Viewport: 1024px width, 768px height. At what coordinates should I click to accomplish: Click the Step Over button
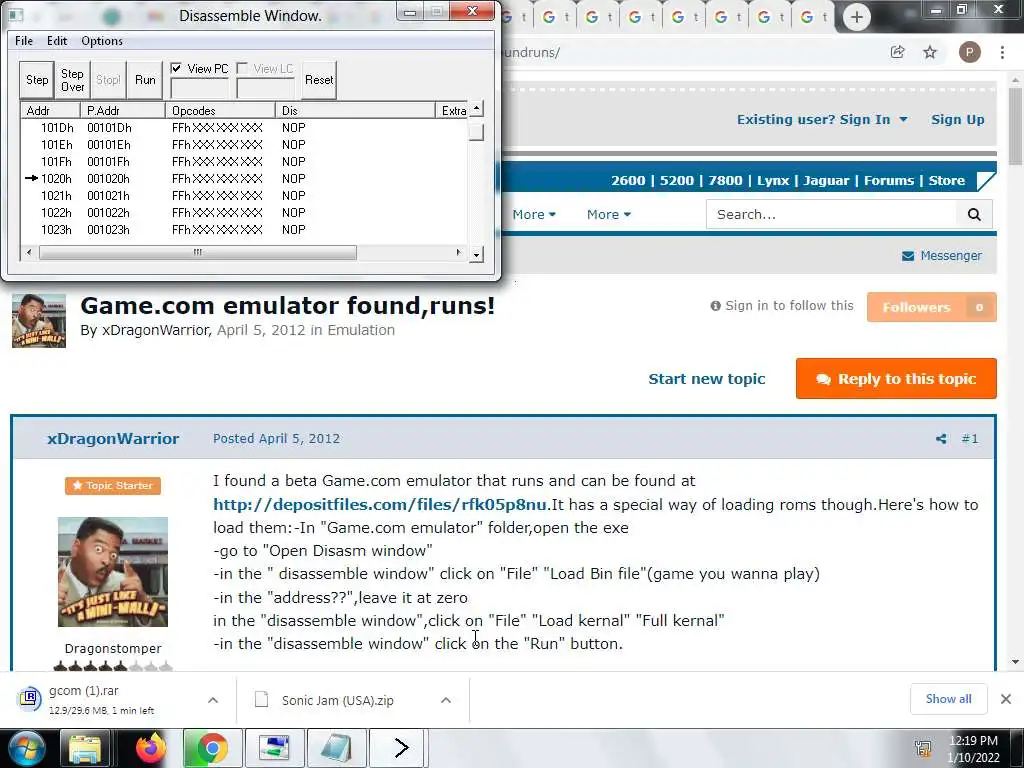(72, 80)
